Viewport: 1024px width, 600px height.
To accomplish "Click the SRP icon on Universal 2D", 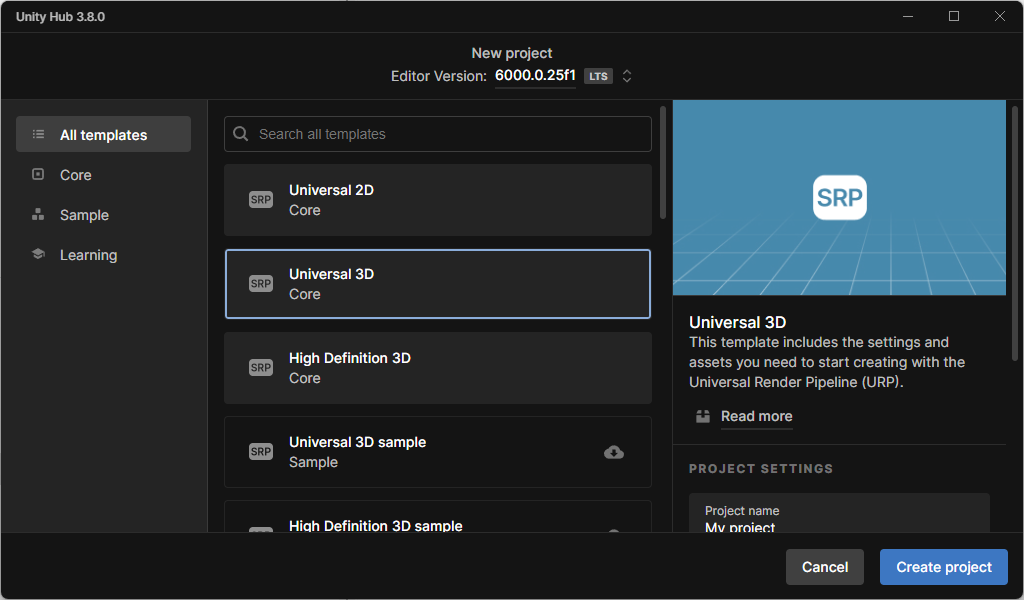I will tap(261, 200).
